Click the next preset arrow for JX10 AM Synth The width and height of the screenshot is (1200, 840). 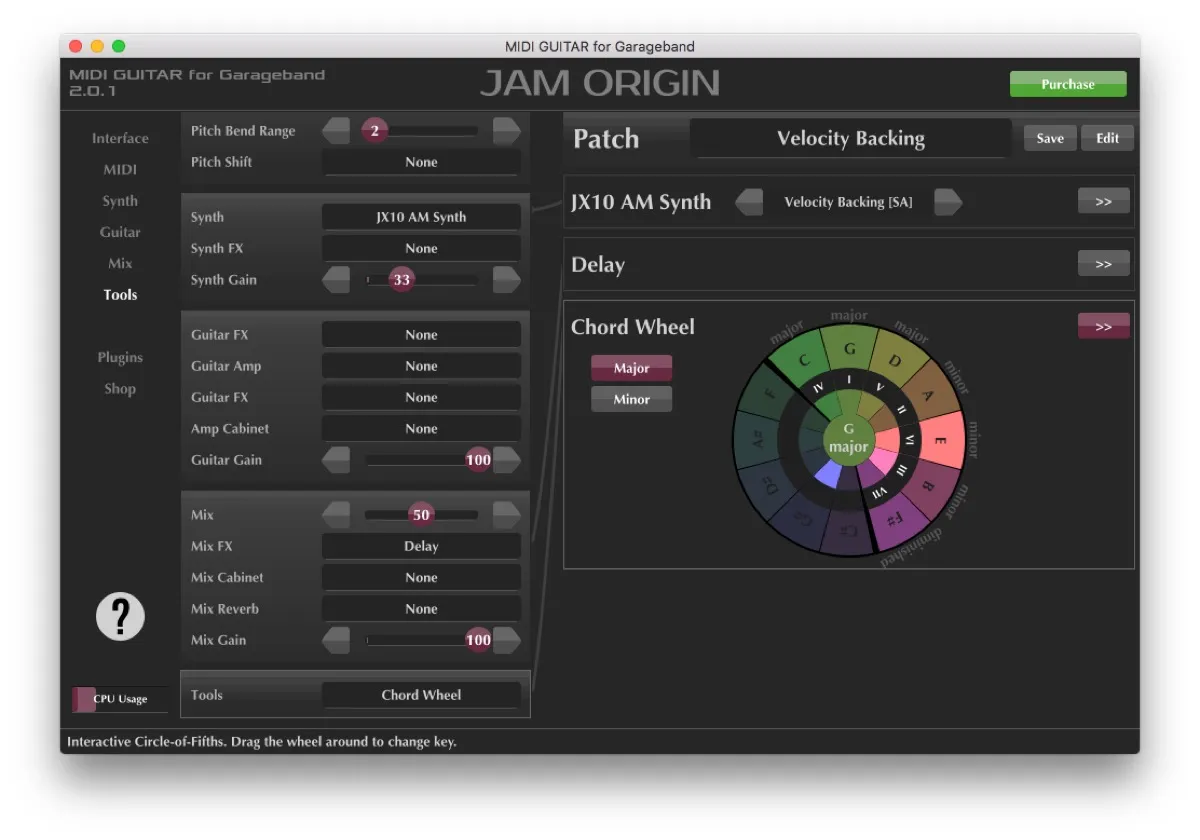[949, 201]
